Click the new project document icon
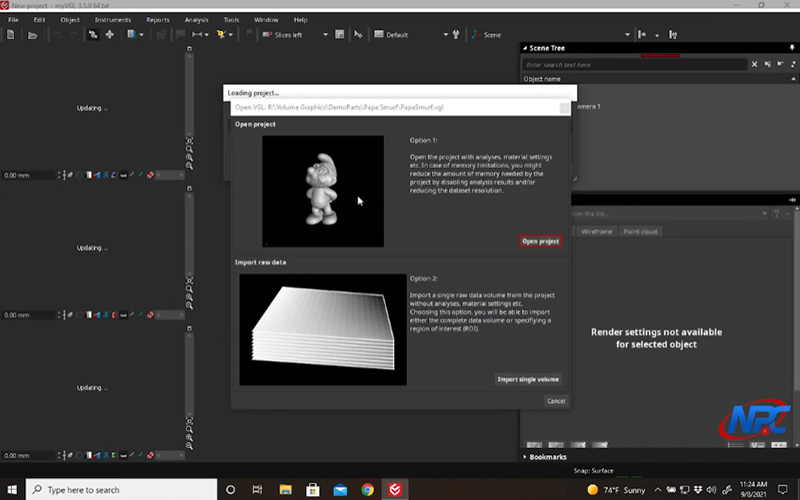Image resolution: width=800 pixels, height=500 pixels. (x=11, y=35)
